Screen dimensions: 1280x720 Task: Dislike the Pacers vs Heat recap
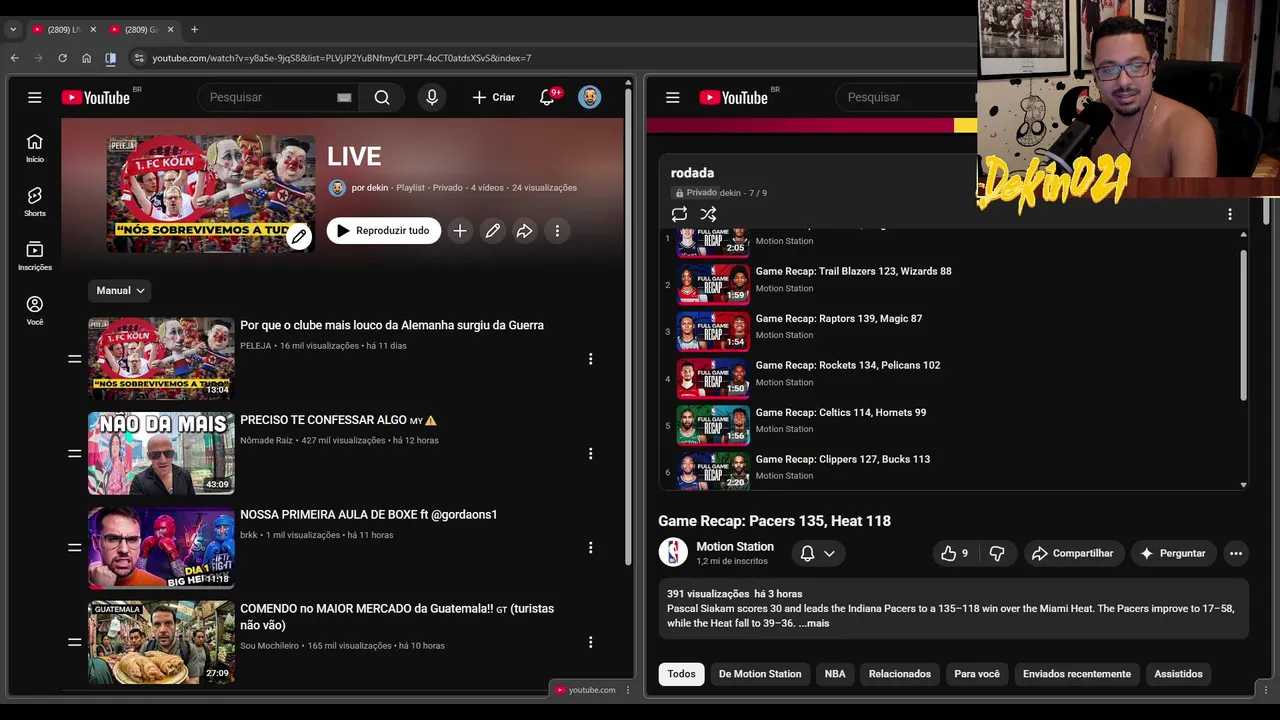coord(997,553)
